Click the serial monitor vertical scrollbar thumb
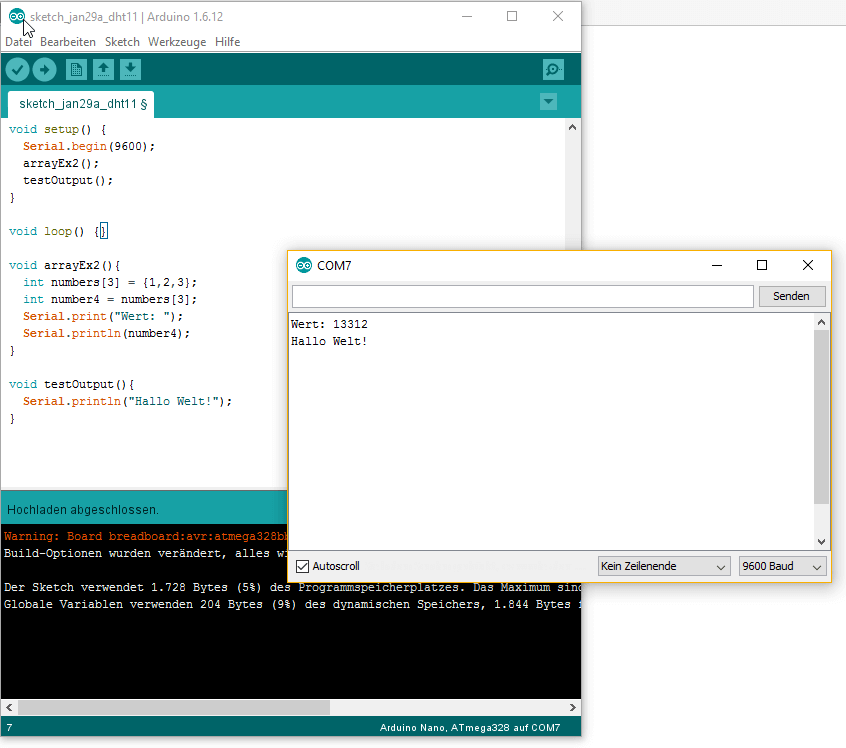Viewport: 846px width, 748px height. 821,417
